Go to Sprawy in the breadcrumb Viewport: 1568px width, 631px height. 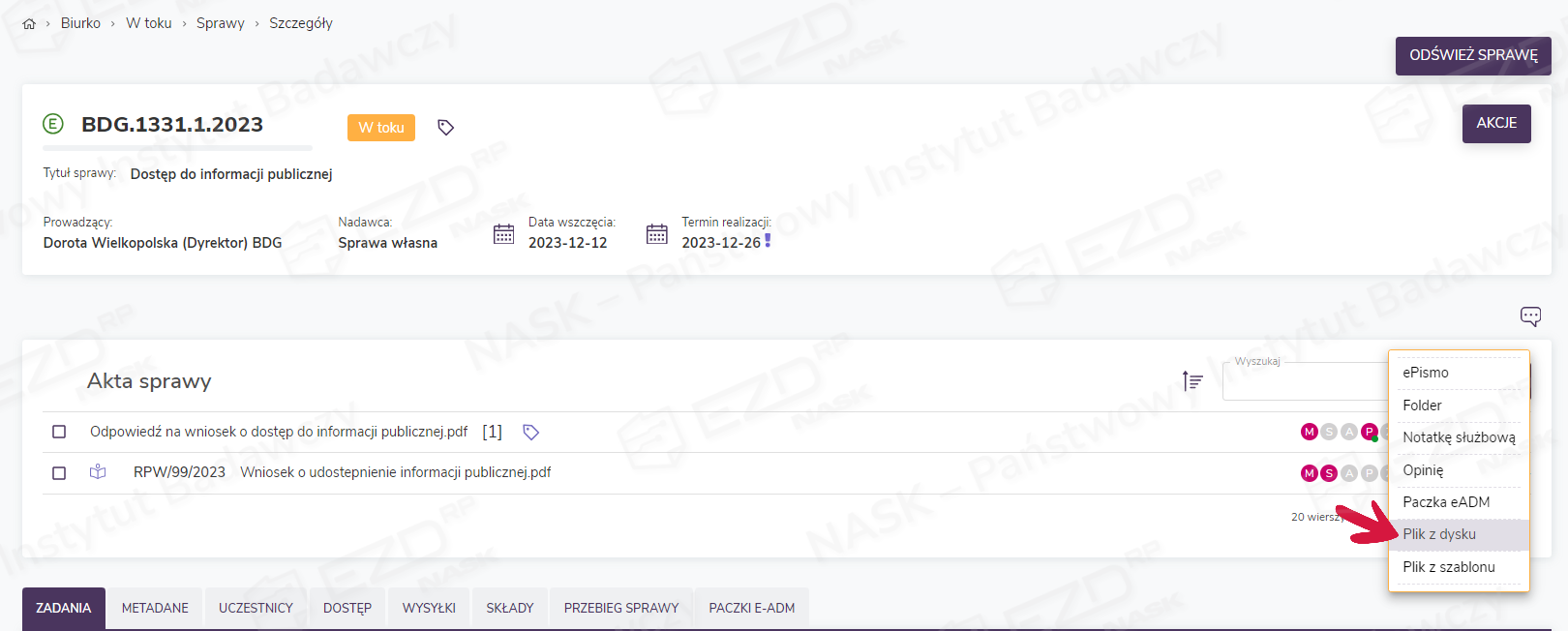220,23
